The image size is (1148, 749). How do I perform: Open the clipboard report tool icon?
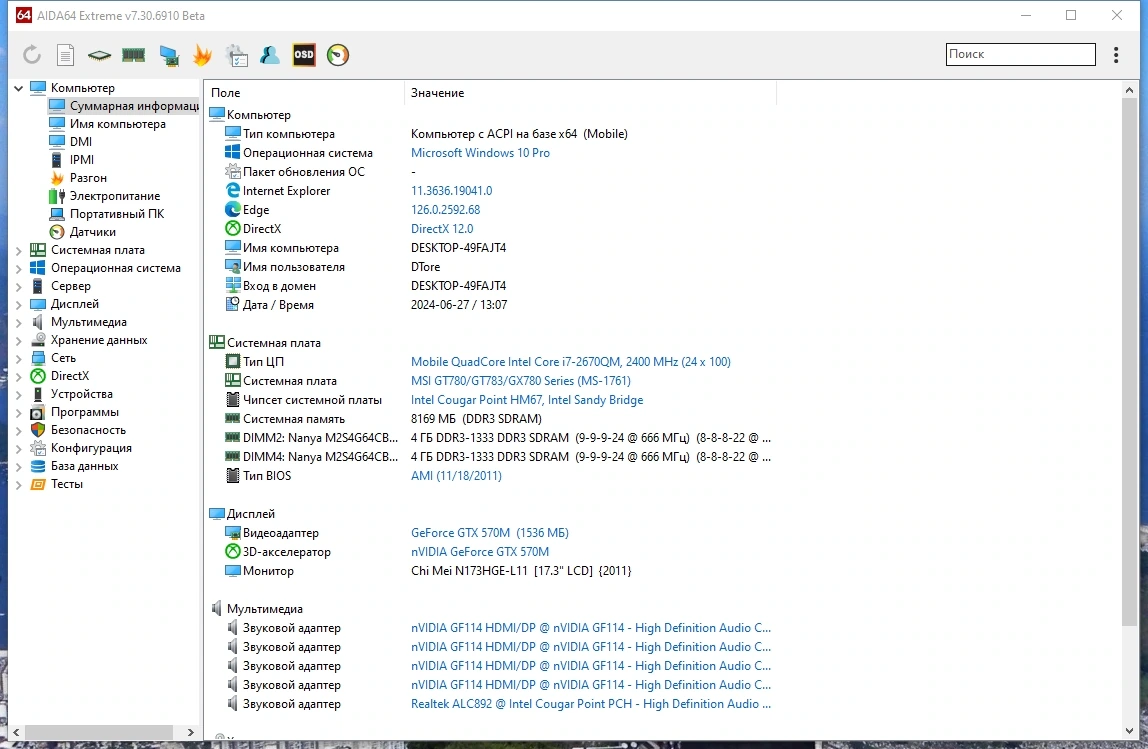click(x=236, y=56)
